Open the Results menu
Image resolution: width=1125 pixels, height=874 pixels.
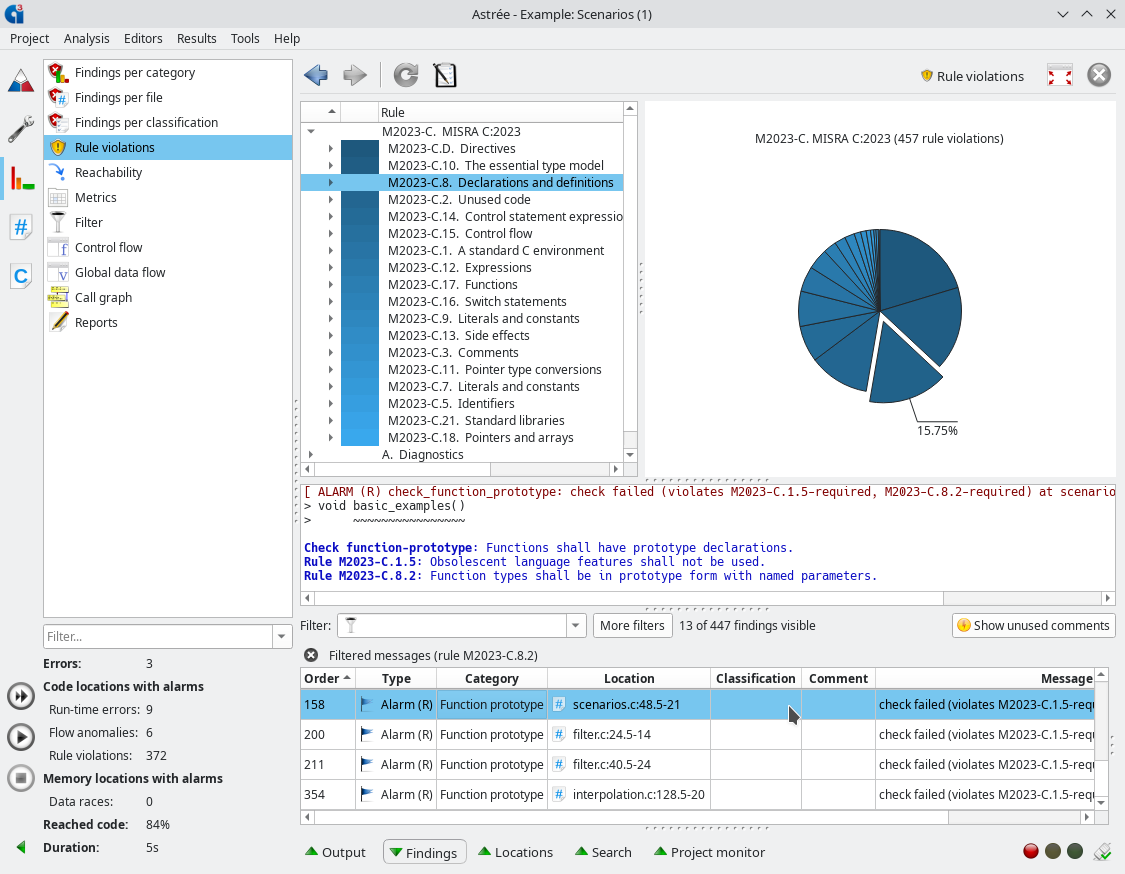pyautogui.click(x=197, y=39)
